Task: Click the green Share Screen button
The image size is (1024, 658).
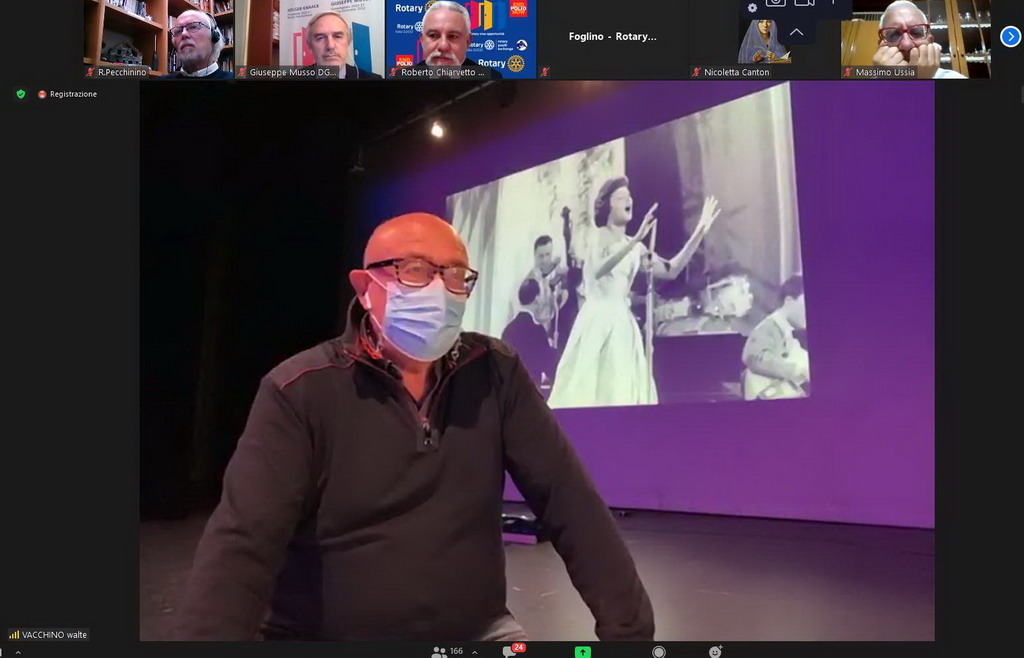Action: click(x=582, y=652)
